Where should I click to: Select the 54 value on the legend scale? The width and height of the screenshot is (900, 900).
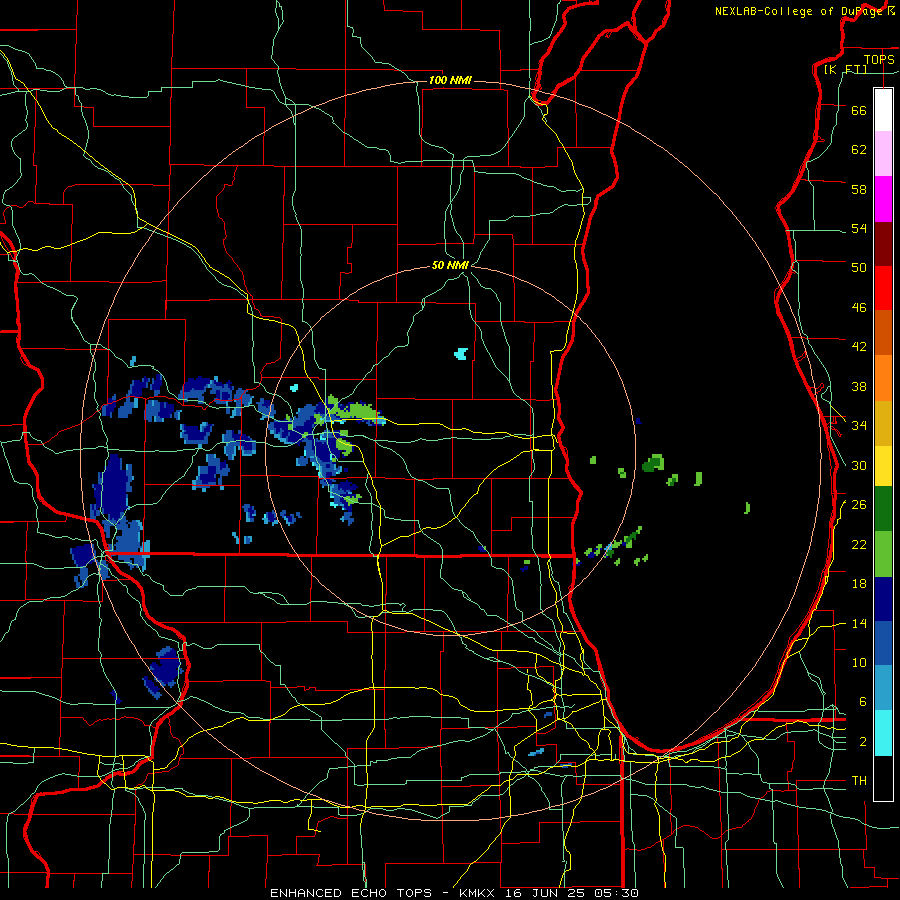tap(859, 228)
